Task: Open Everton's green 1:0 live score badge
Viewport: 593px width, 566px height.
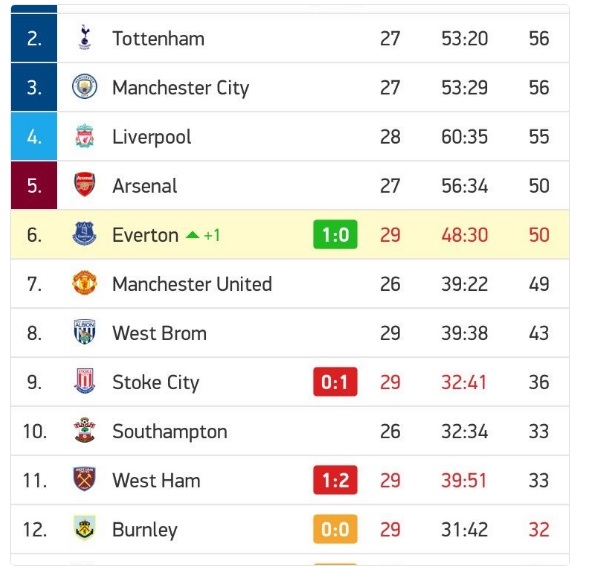Action: [335, 234]
